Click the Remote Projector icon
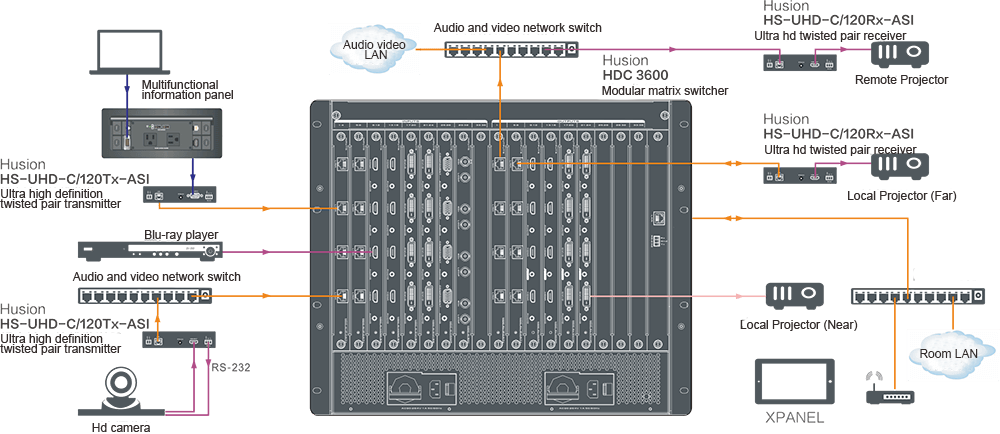The width and height of the screenshot is (1000, 434). [901, 56]
